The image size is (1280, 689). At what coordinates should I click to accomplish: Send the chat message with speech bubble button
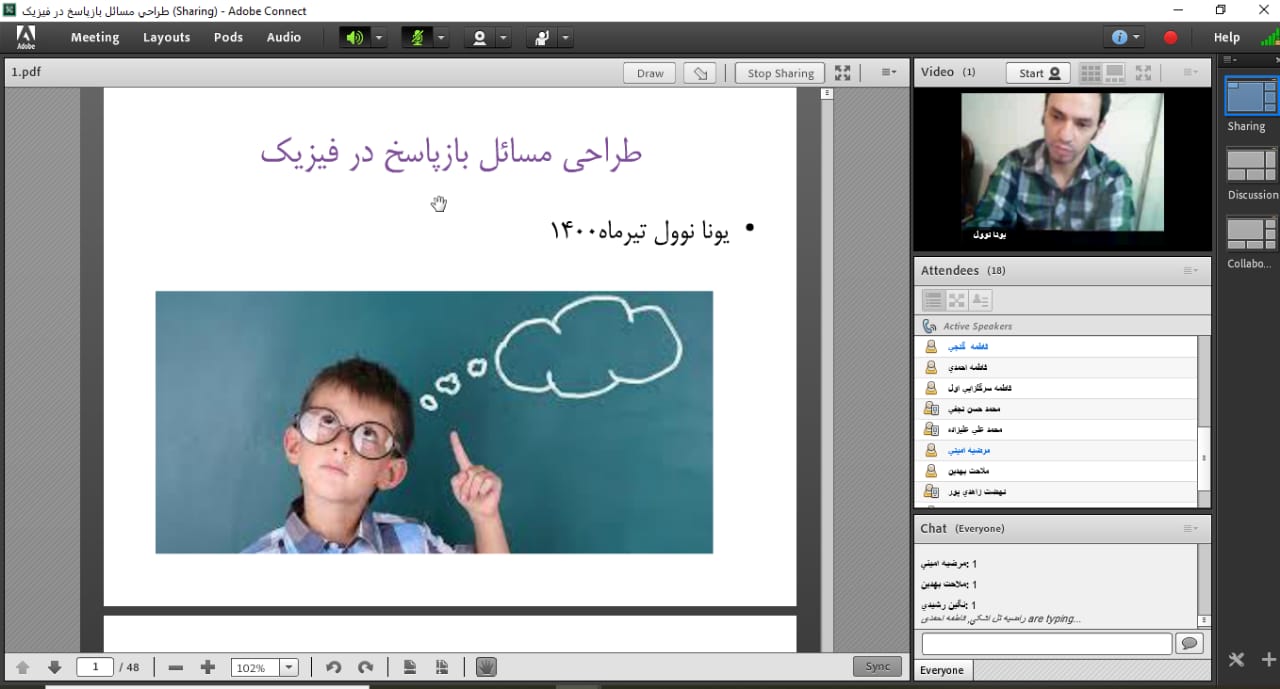pos(1189,643)
